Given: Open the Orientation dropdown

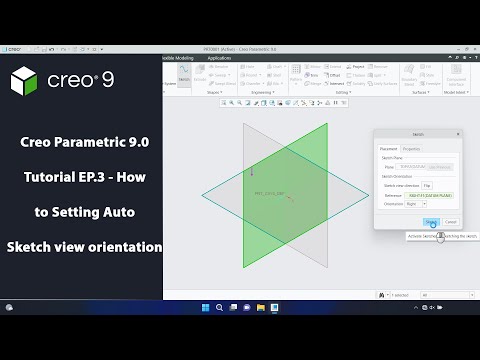Looking at the screenshot, I should [424, 204].
